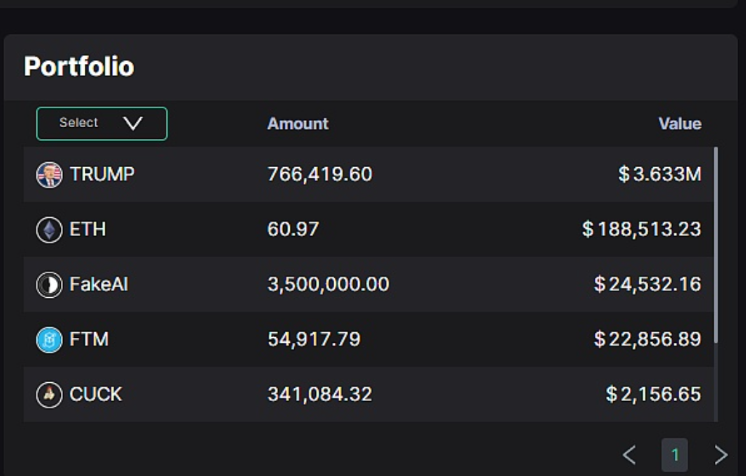Sort by the Amount column header
This screenshot has height=476, width=746.
(297, 124)
